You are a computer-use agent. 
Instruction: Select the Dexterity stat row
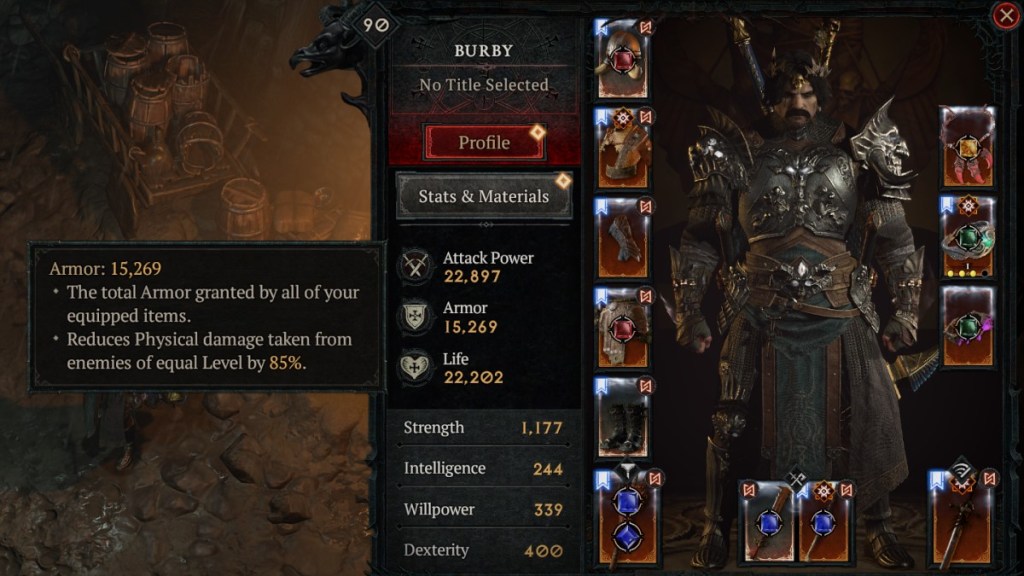[x=483, y=551]
